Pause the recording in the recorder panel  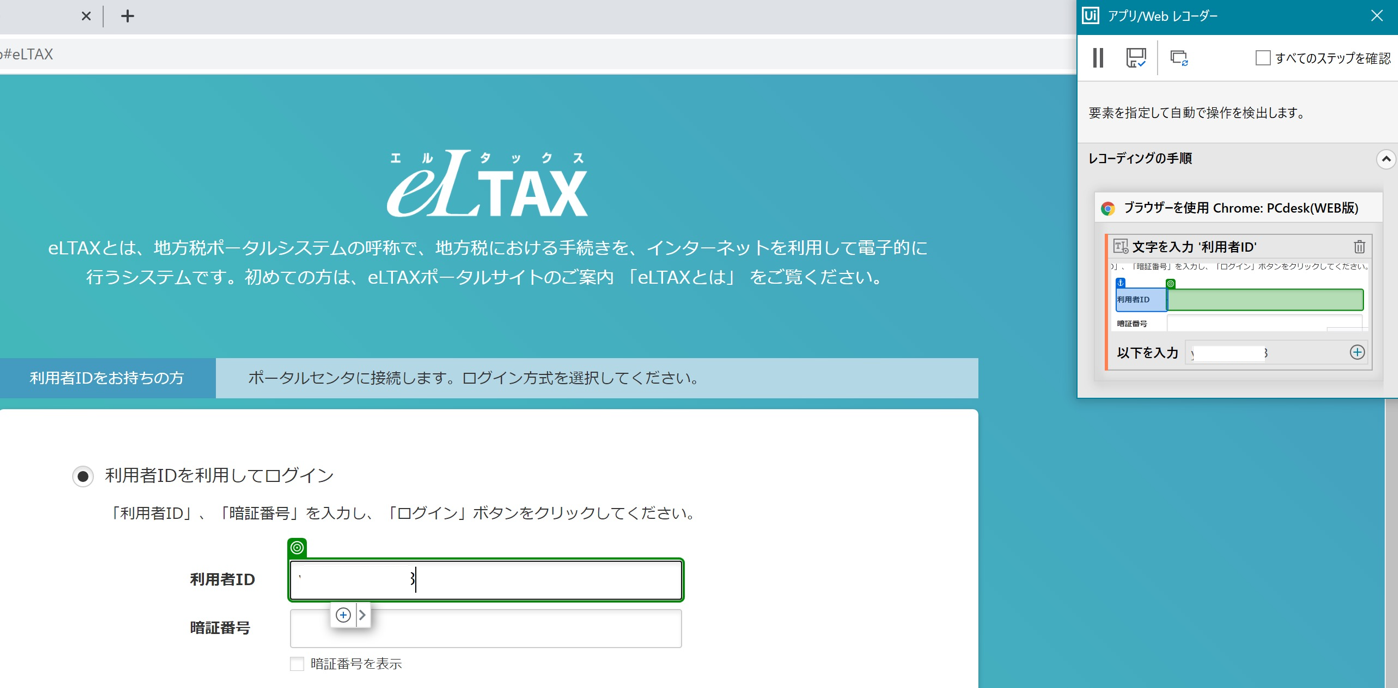click(x=1098, y=58)
